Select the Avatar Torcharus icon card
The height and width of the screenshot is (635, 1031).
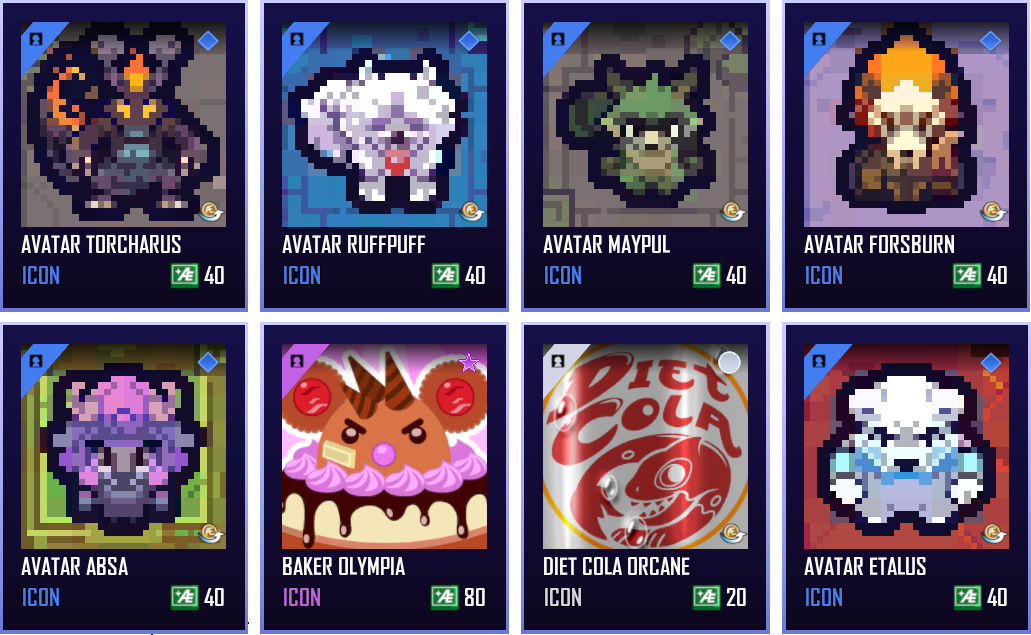tap(124, 156)
